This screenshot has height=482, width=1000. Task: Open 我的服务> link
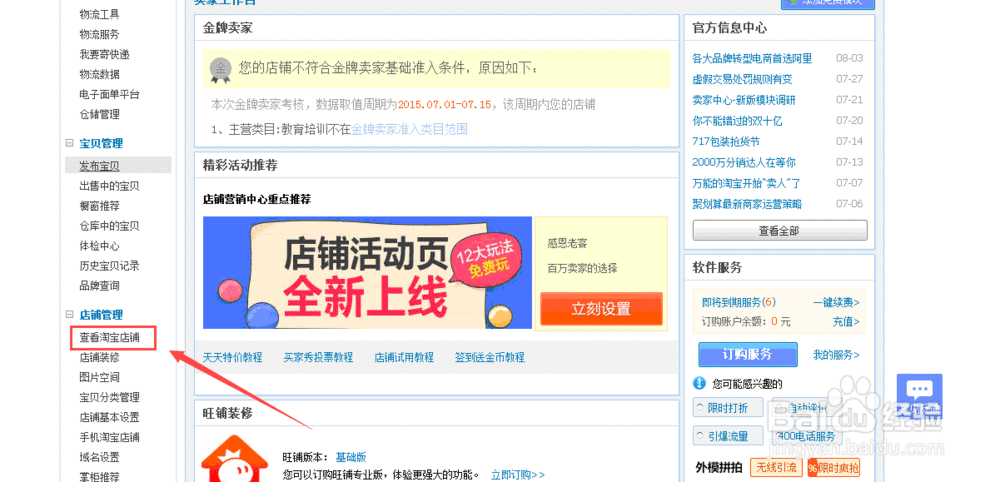836,354
